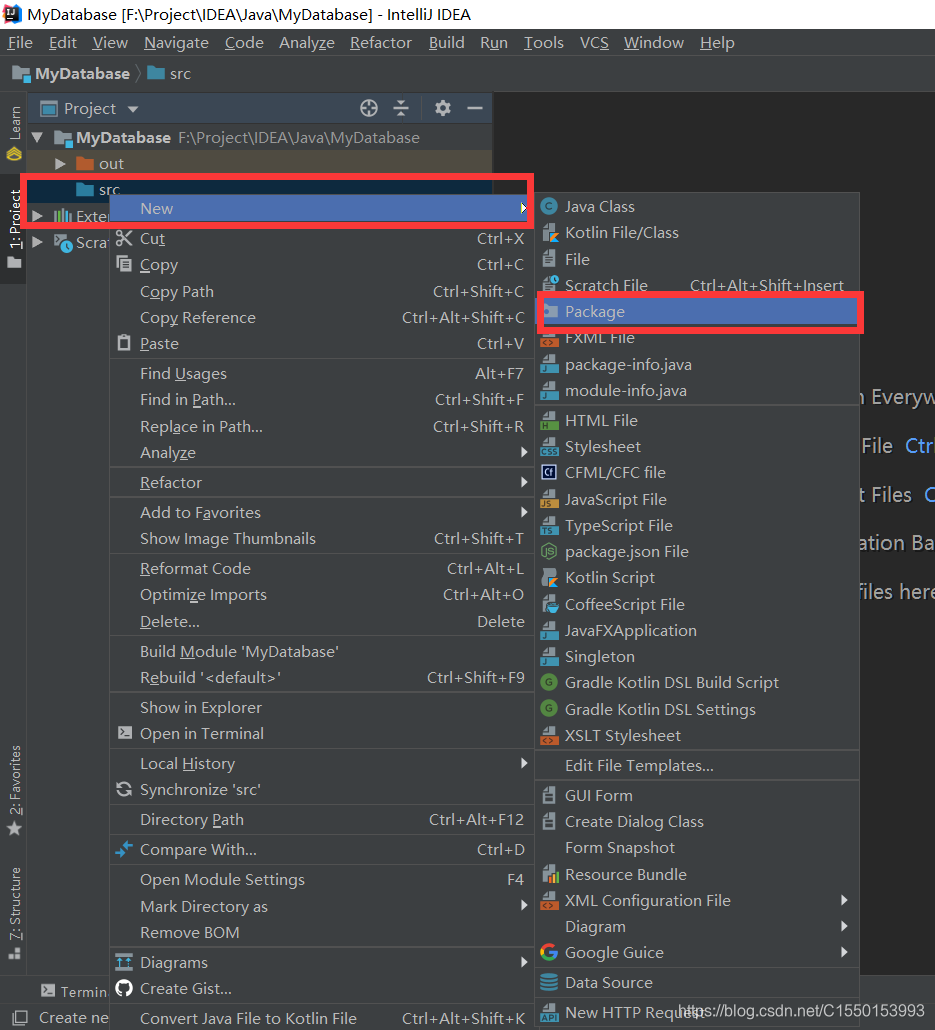935x1030 pixels.
Task: Click the Scratch File icon
Action: (x=549, y=285)
